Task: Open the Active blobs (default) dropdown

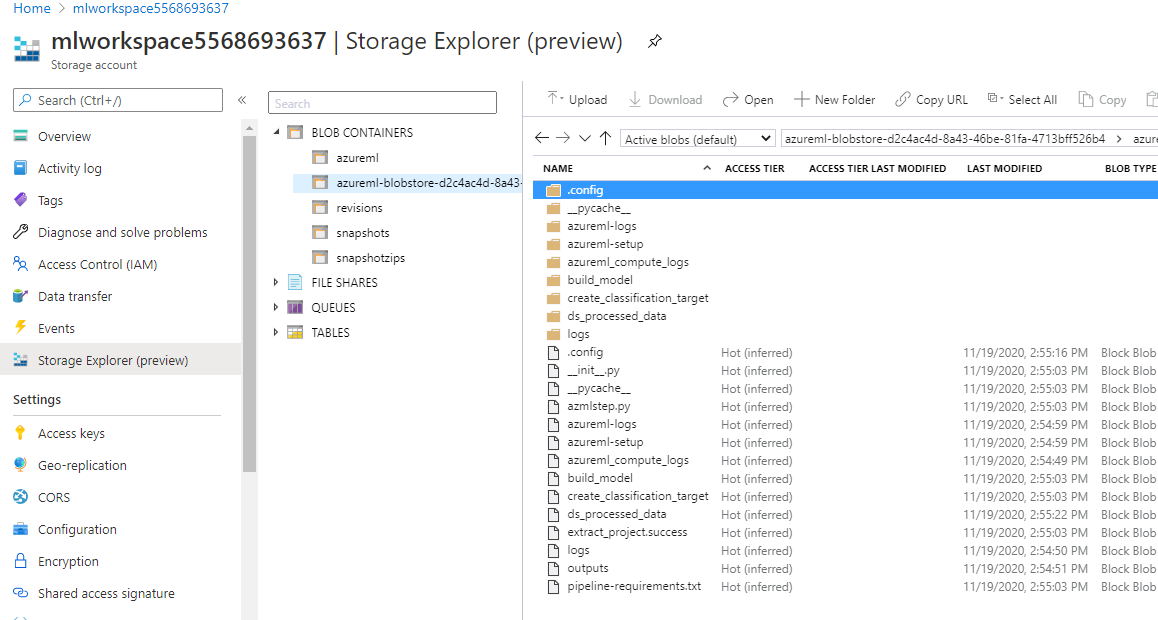Action: pyautogui.click(x=697, y=139)
